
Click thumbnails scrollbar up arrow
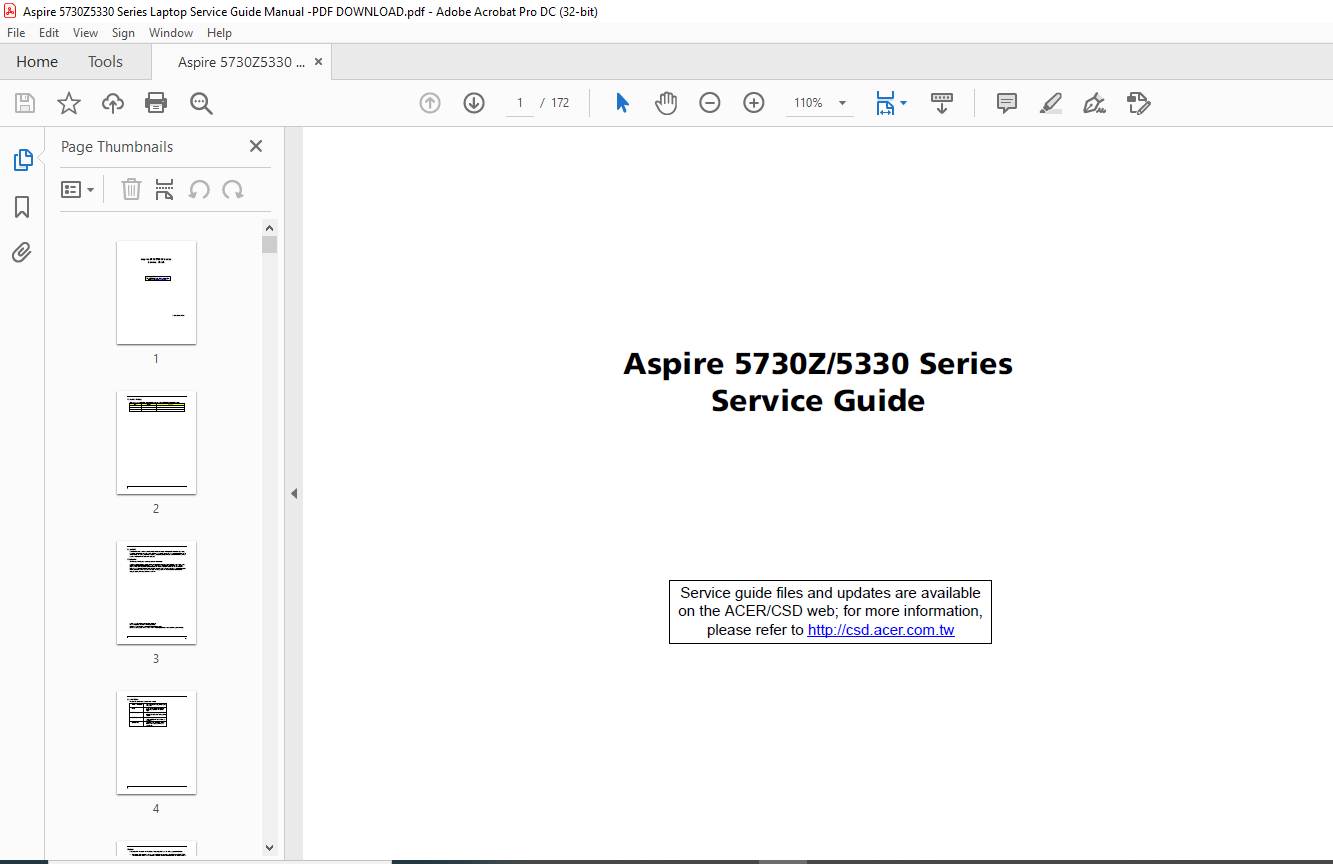click(269, 227)
